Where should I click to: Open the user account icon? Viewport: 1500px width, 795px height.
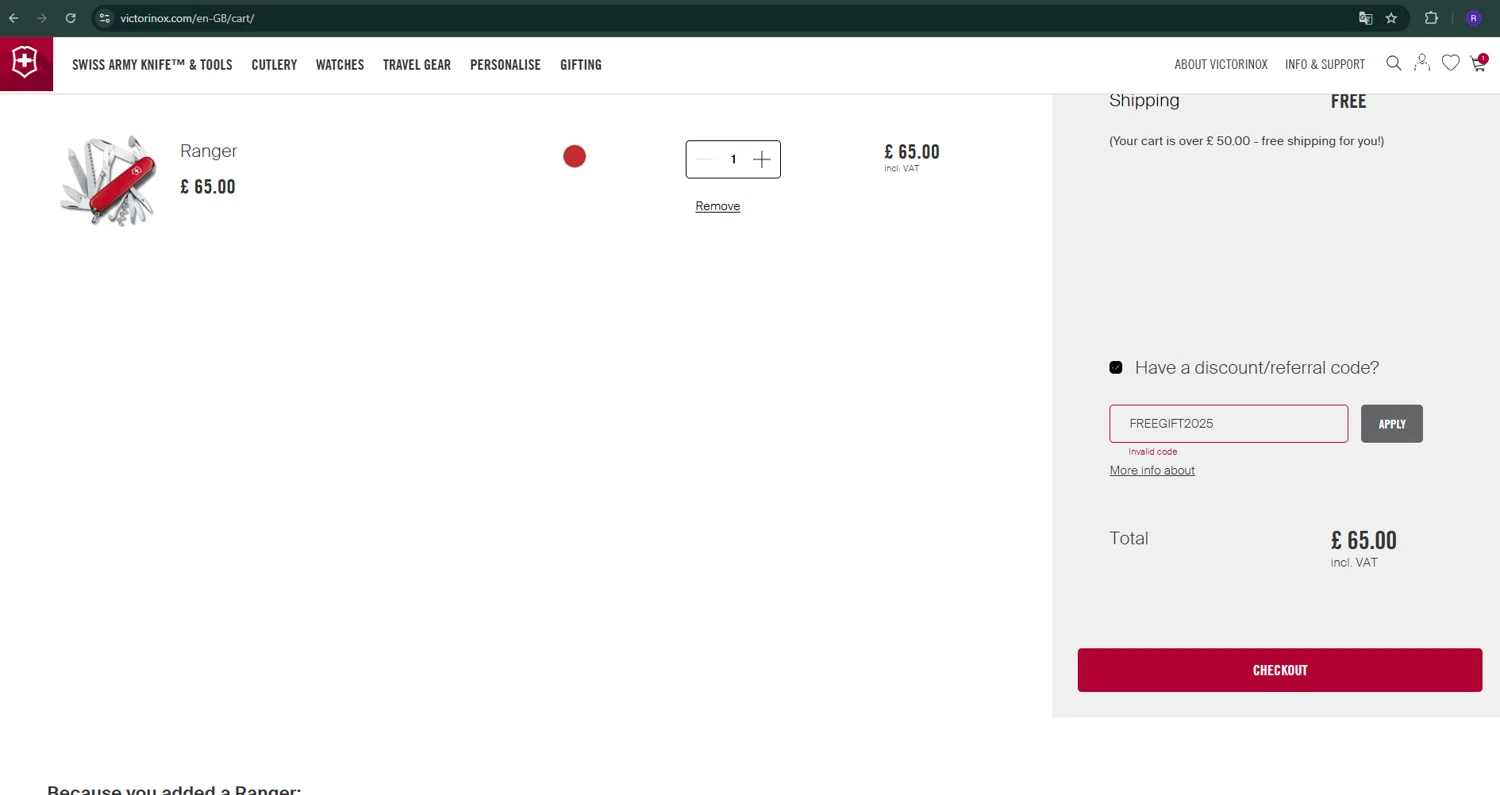1422,63
